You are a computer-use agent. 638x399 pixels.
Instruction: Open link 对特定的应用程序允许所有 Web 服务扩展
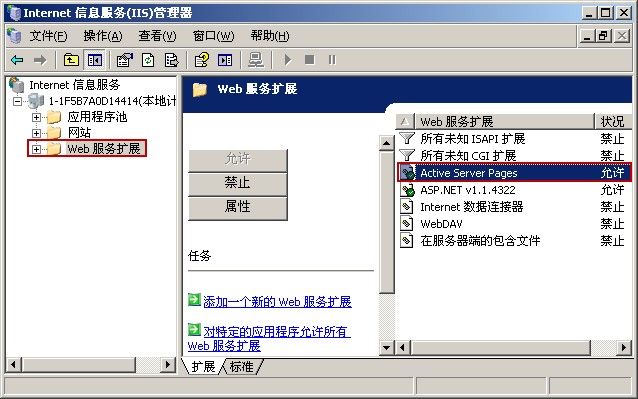coord(269,338)
